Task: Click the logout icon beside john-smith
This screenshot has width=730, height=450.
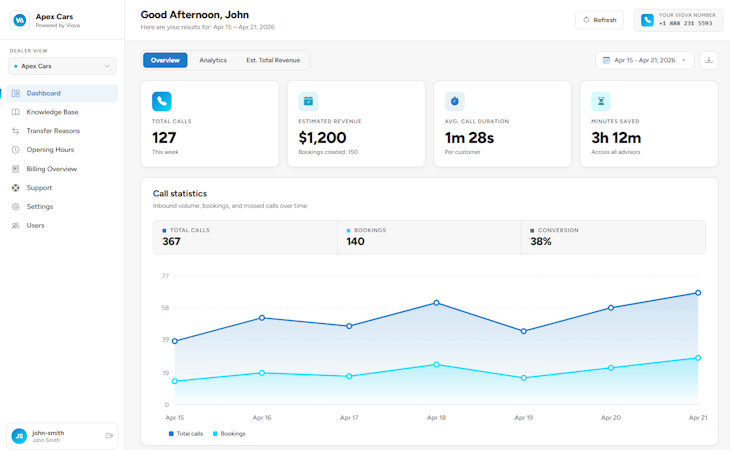Action: (109, 436)
